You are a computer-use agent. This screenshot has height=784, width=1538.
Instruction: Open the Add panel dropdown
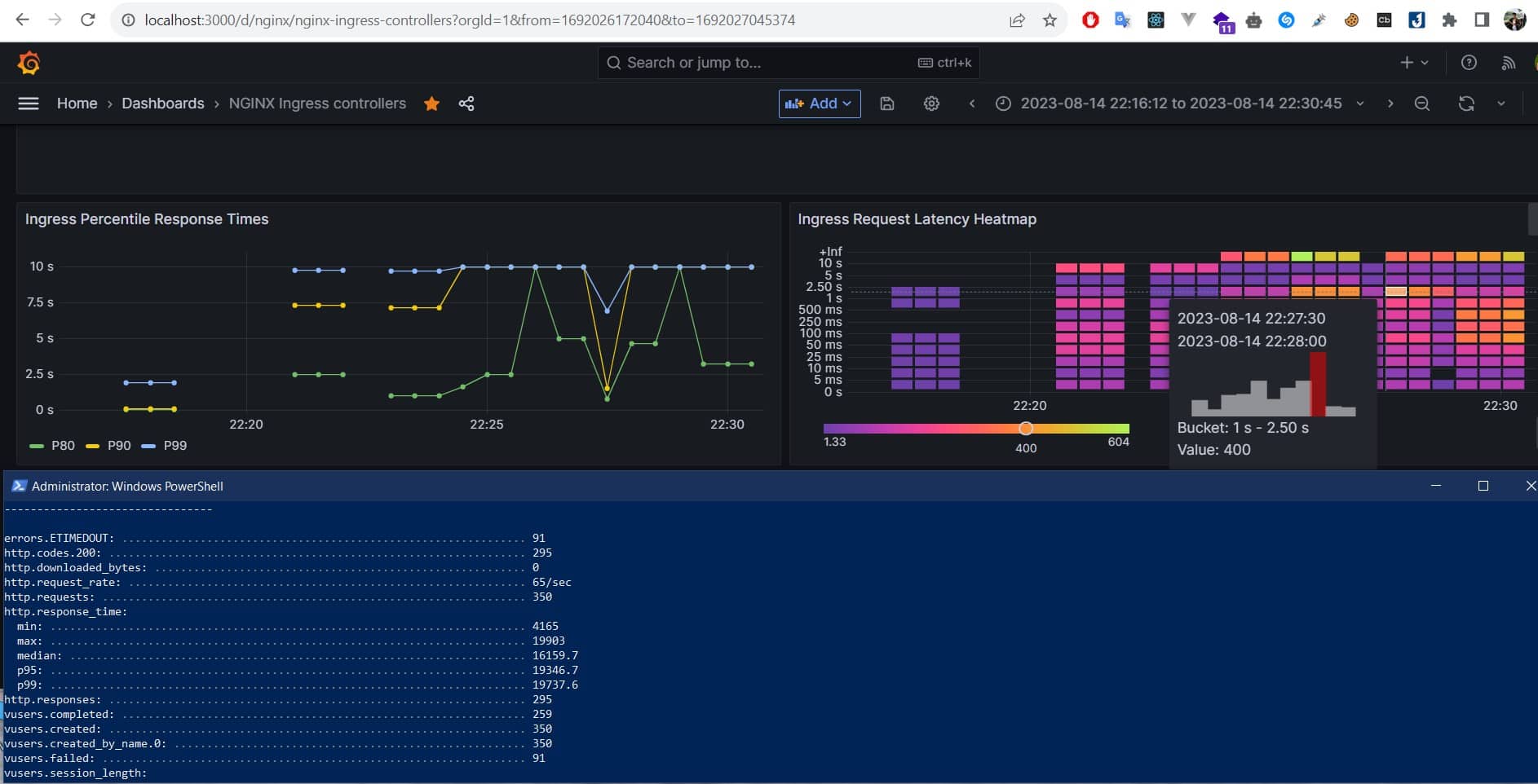pyautogui.click(x=820, y=104)
